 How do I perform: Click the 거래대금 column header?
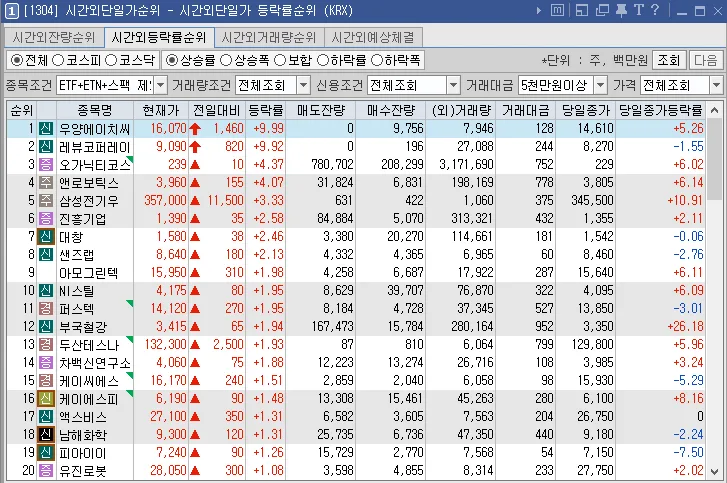coord(525,110)
